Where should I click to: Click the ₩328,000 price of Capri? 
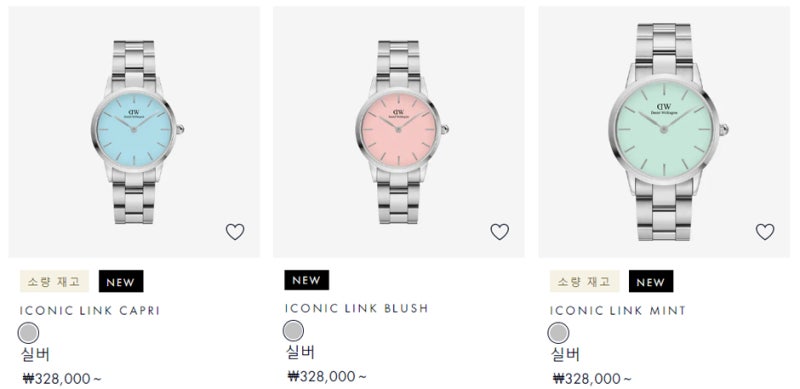(62, 379)
